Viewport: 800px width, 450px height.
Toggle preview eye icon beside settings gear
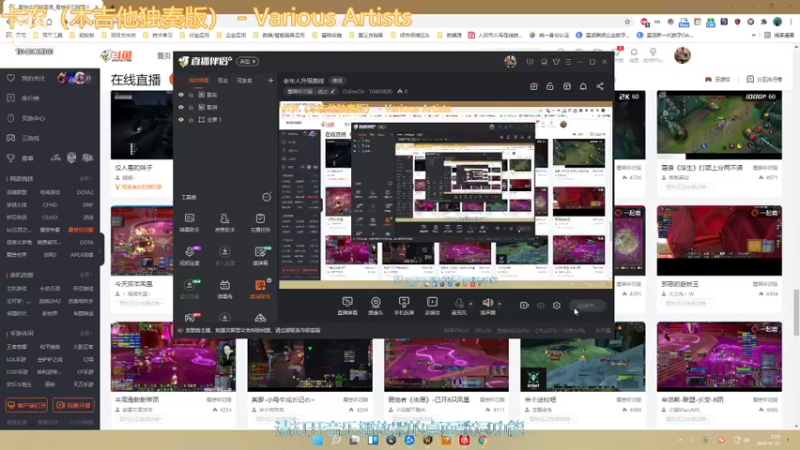[x=541, y=305]
